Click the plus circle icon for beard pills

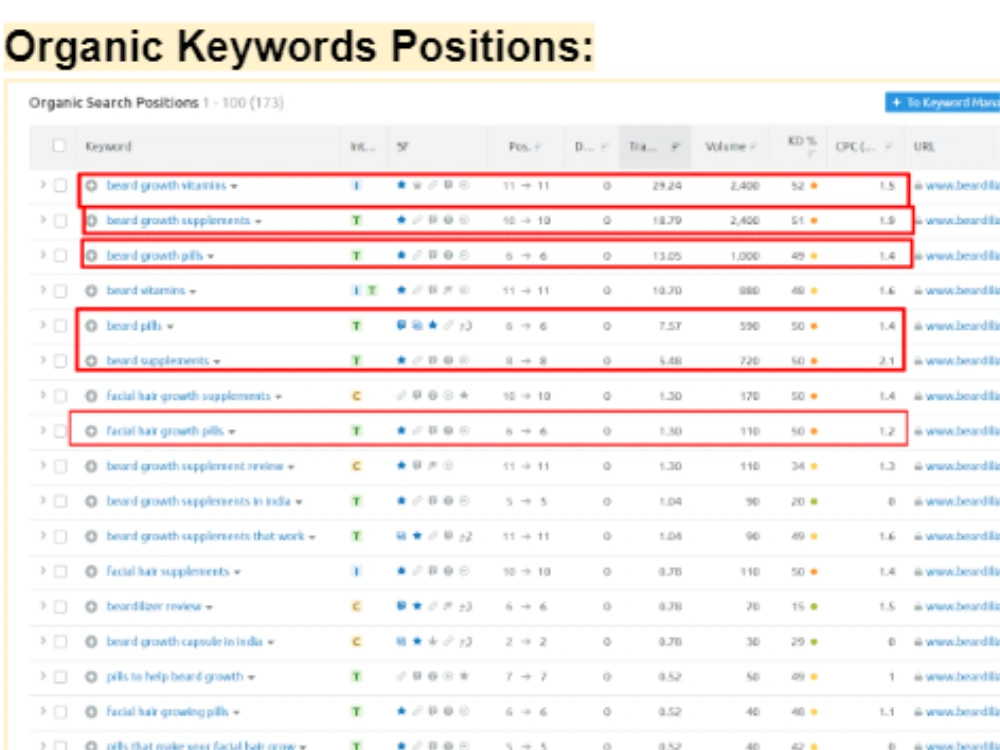[x=91, y=326]
